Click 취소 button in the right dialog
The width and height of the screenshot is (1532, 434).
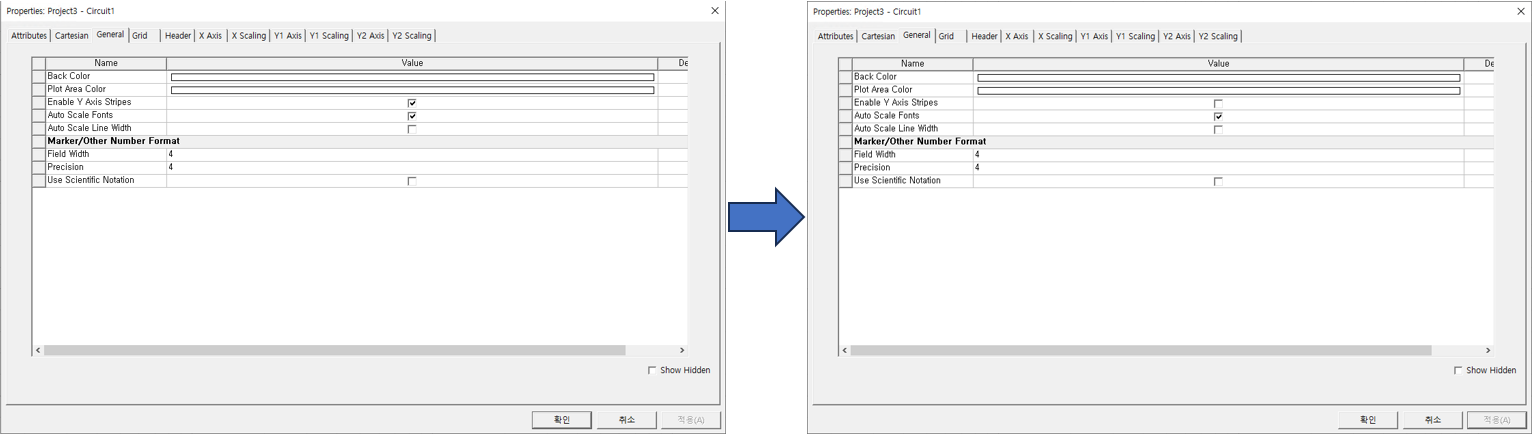pos(1432,420)
